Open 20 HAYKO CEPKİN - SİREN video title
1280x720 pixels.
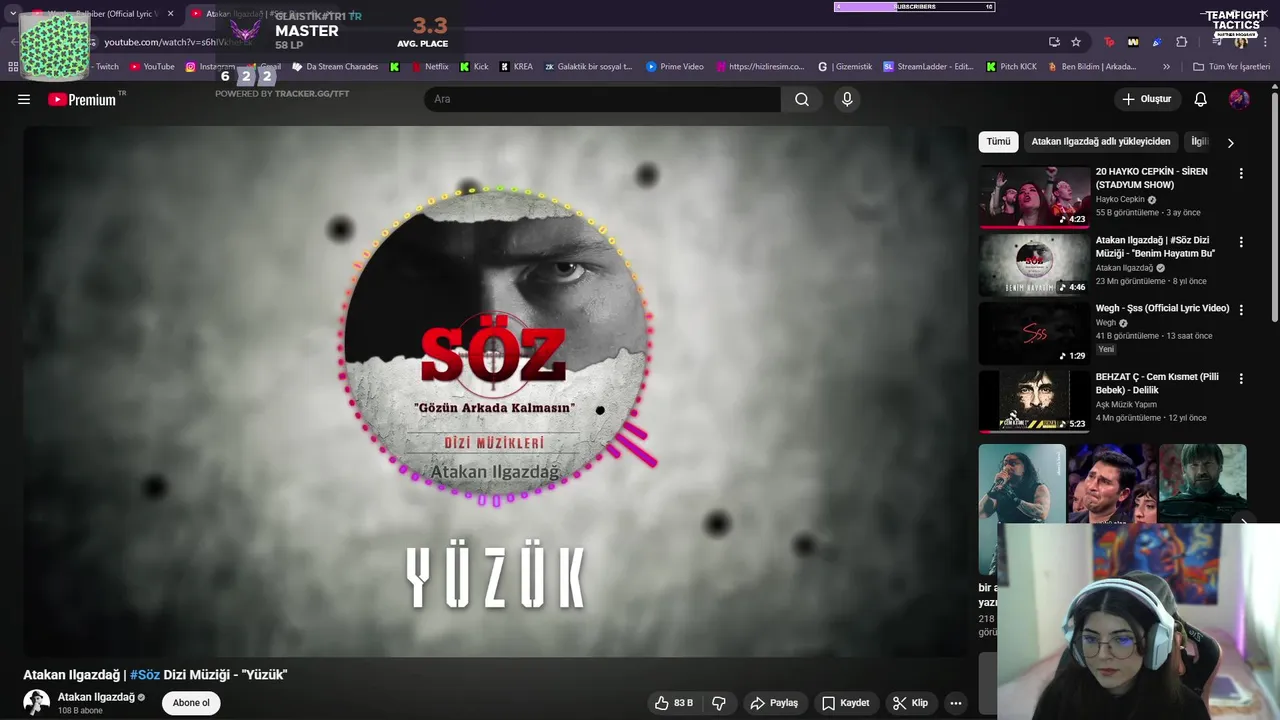coord(1152,178)
